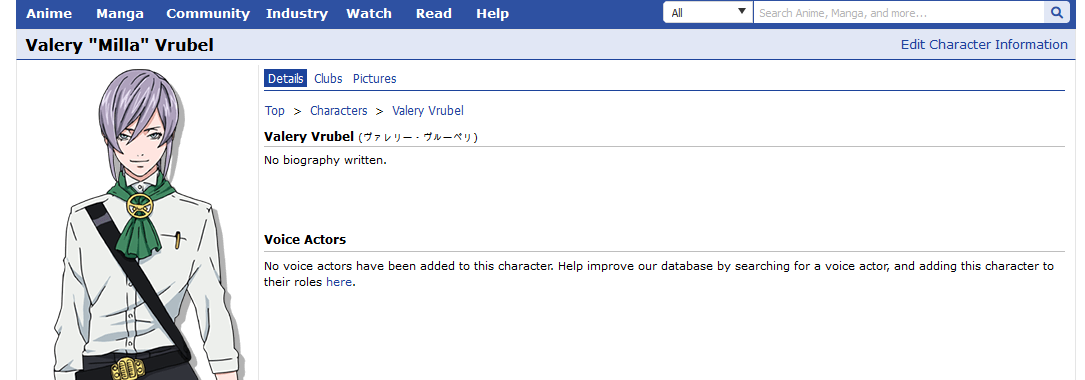Open the Community menu

click(x=208, y=13)
